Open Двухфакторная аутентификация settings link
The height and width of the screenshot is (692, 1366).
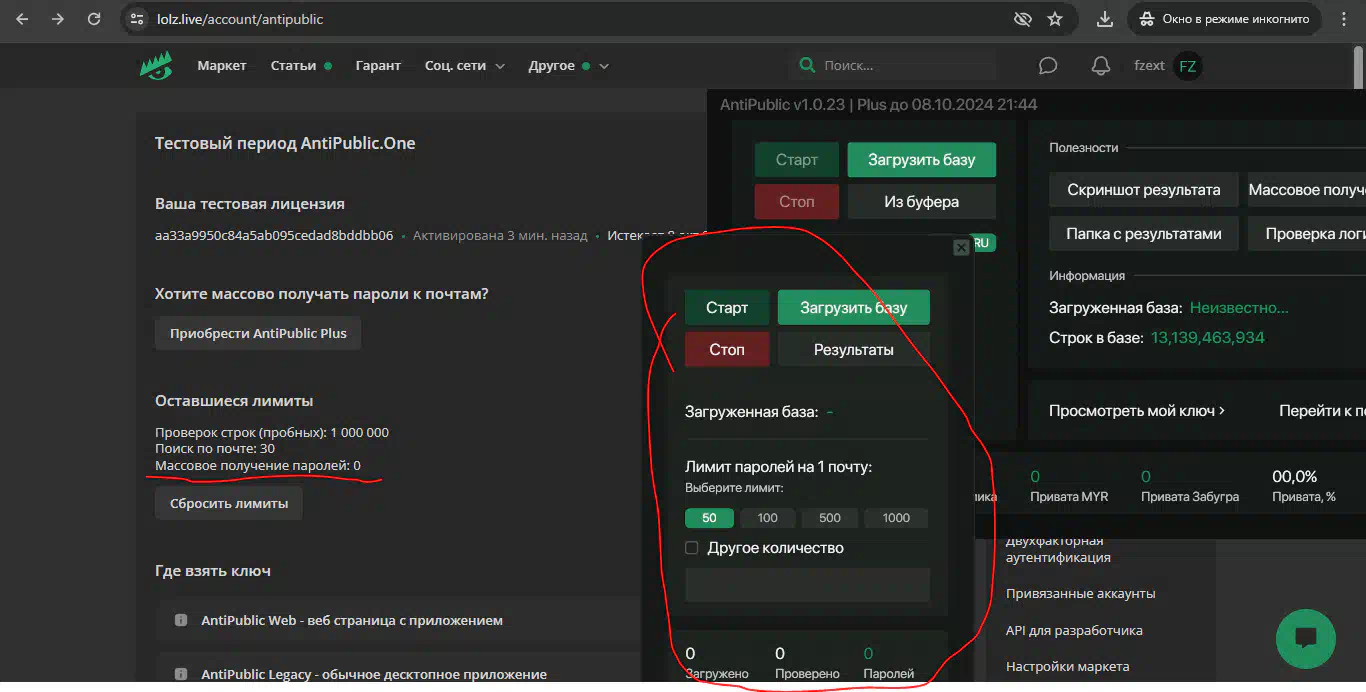(x=1059, y=549)
